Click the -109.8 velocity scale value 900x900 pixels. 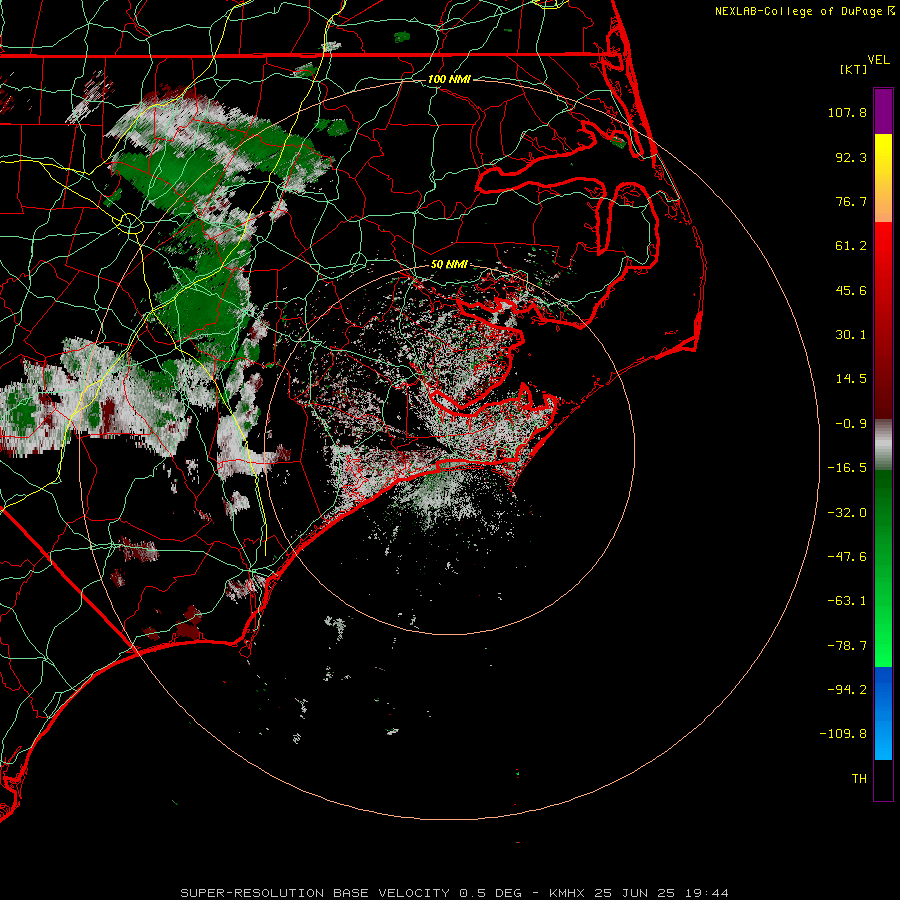point(843,734)
